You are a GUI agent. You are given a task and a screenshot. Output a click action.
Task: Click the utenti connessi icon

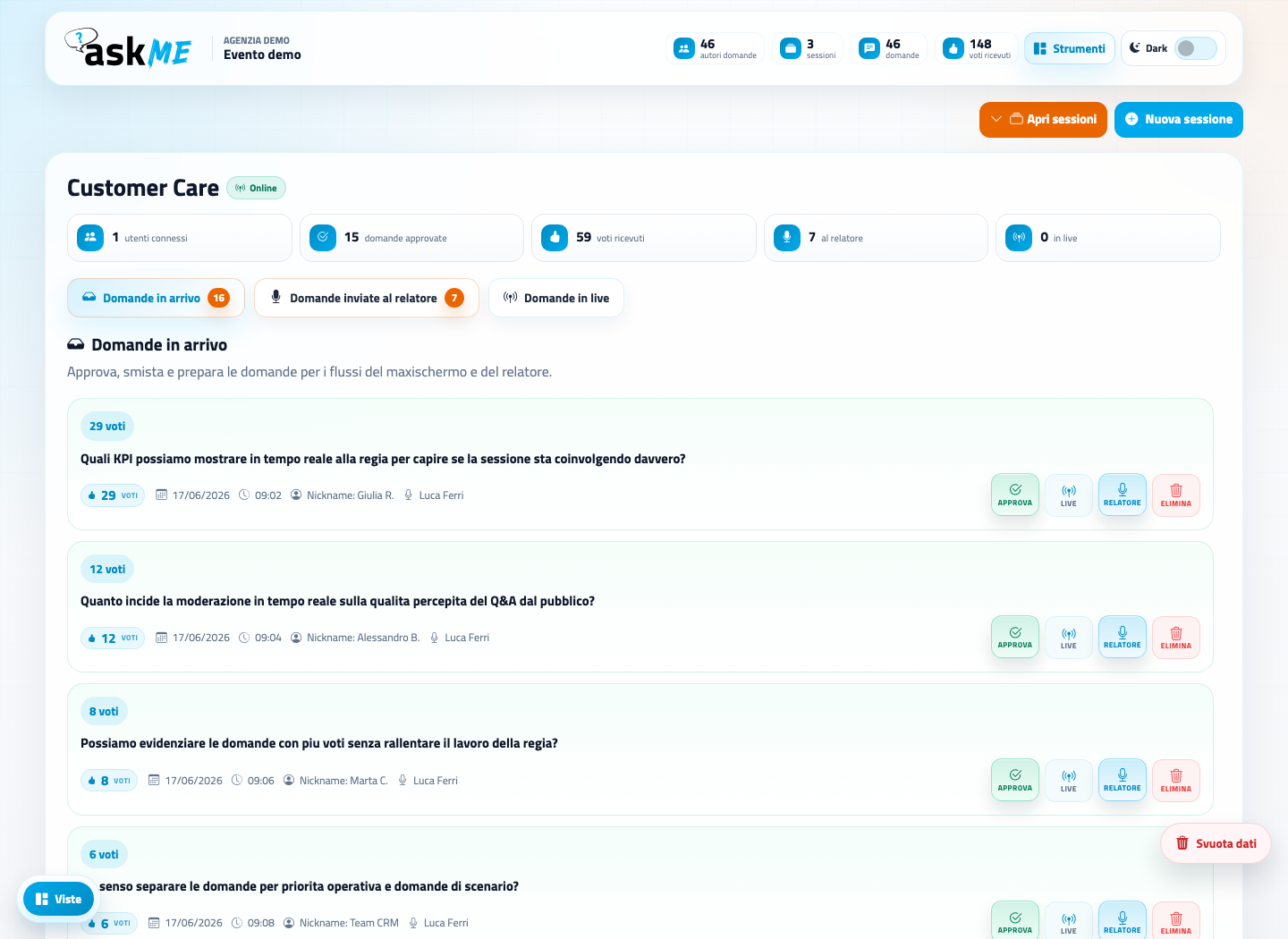[x=90, y=237]
